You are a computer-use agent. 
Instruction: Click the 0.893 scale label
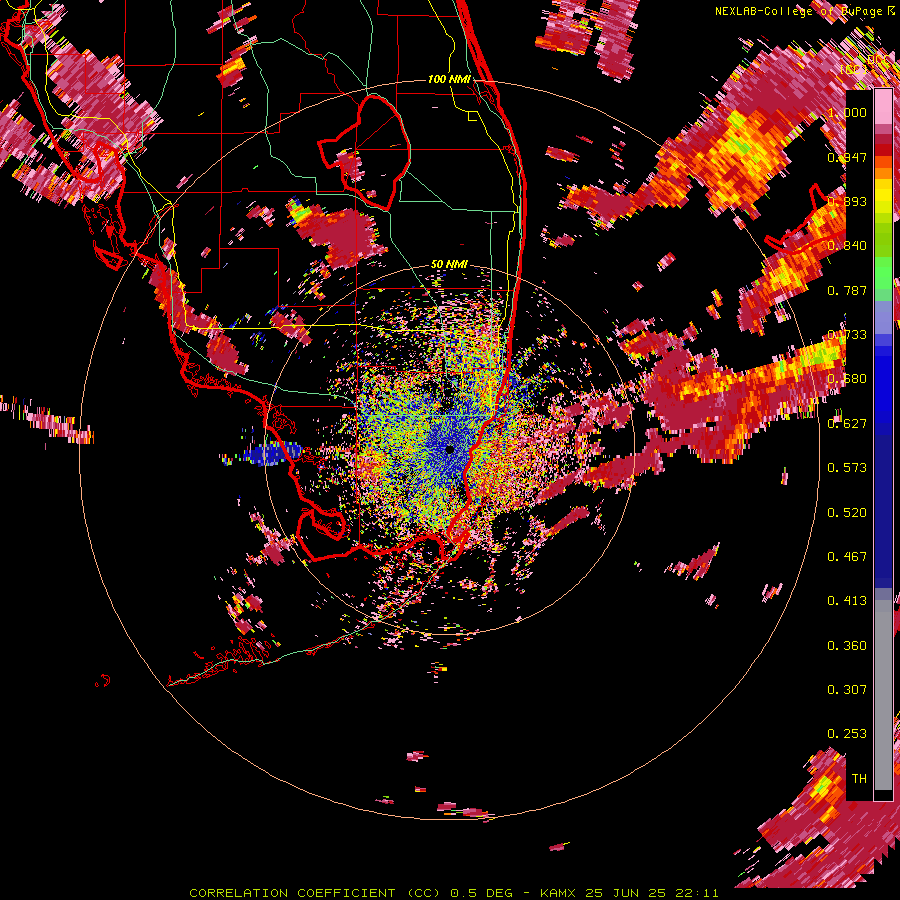847,201
